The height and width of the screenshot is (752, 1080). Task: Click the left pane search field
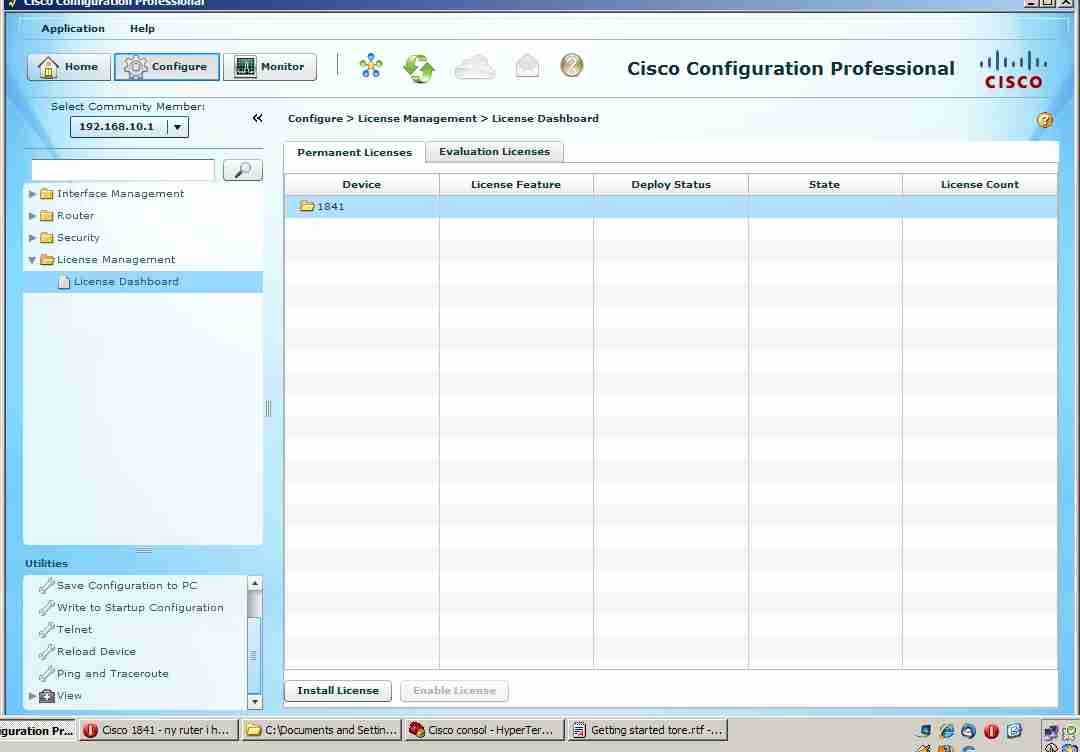(123, 170)
